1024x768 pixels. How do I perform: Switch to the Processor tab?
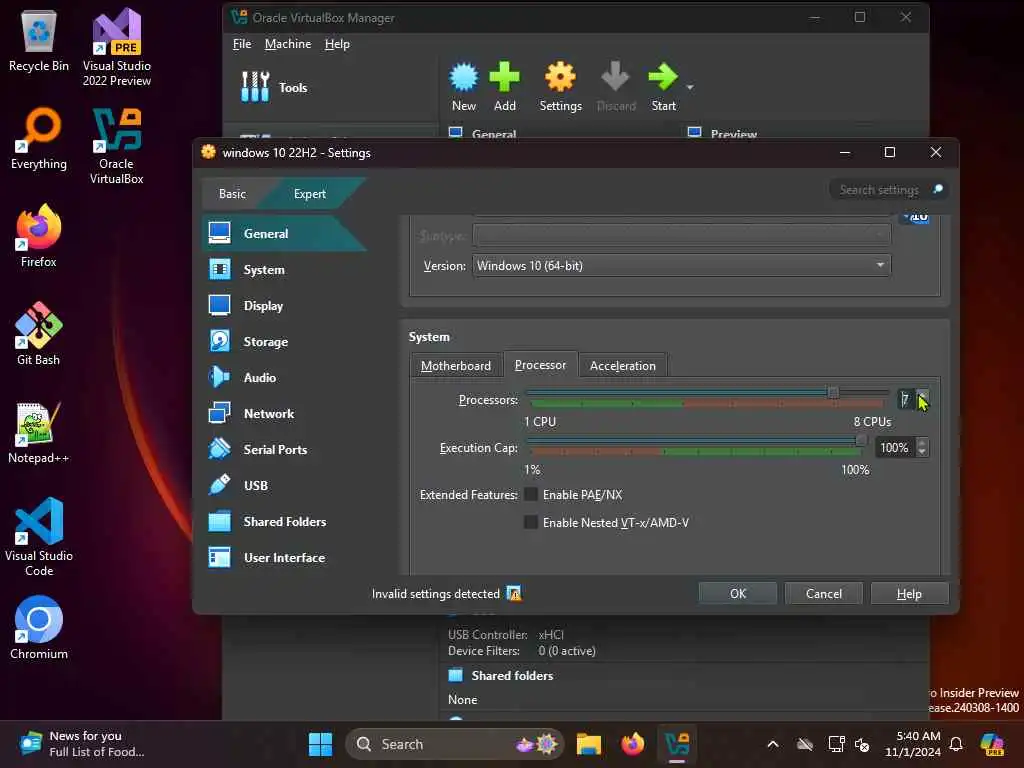point(540,364)
